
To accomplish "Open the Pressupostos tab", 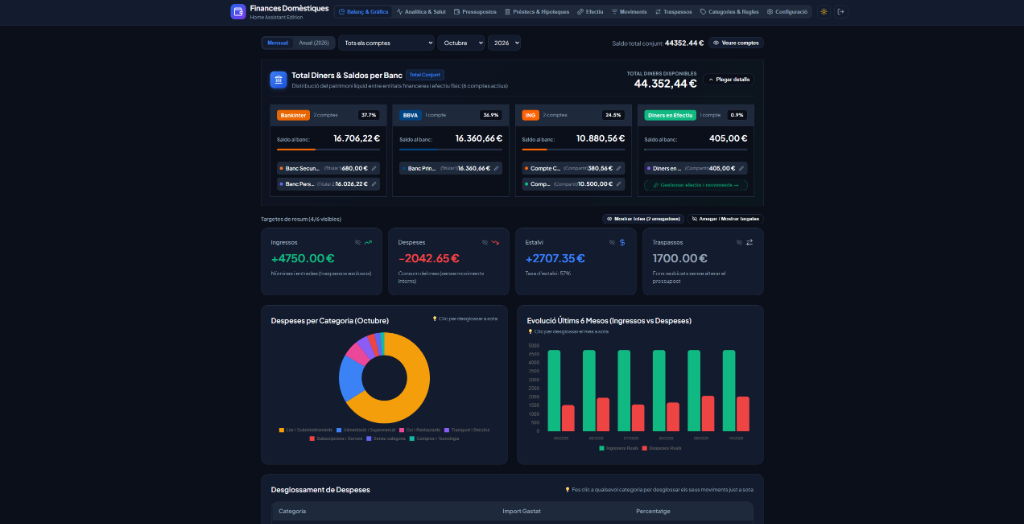I will point(475,12).
